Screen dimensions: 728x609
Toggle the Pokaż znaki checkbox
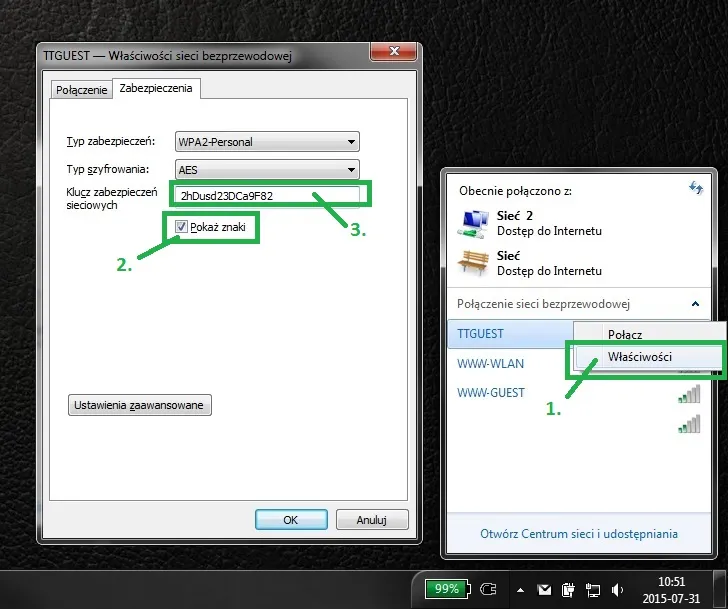[181, 227]
